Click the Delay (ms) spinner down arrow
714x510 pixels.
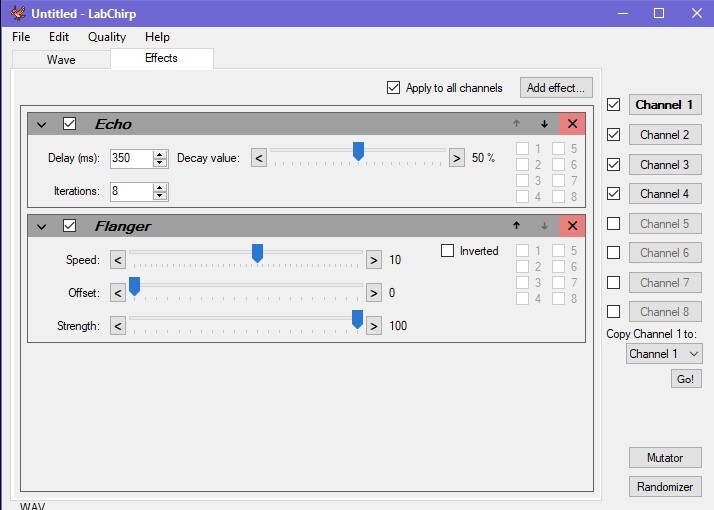[x=160, y=163]
